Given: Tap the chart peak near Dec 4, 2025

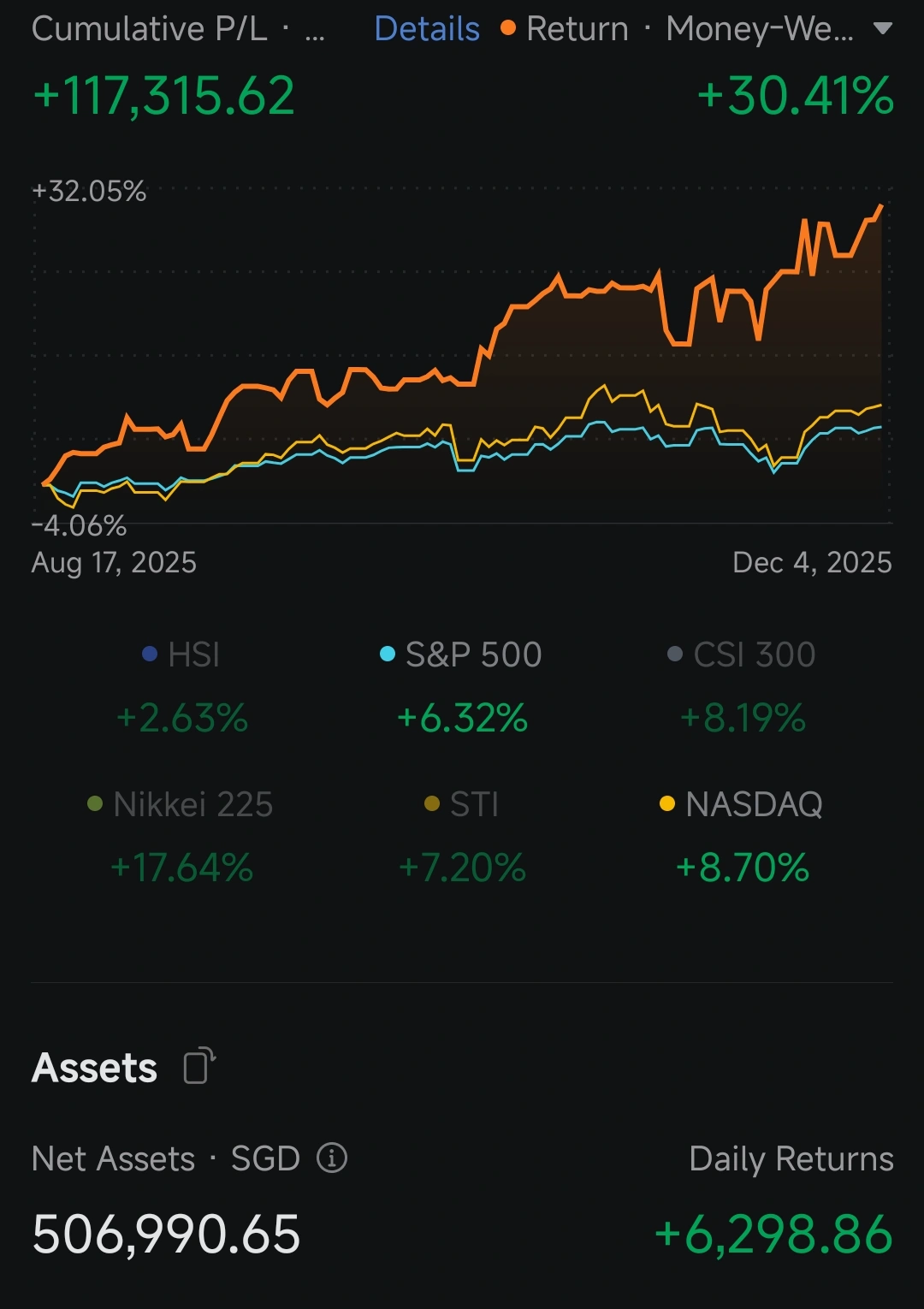Looking at the screenshot, I should pyautogui.click(x=880, y=206).
